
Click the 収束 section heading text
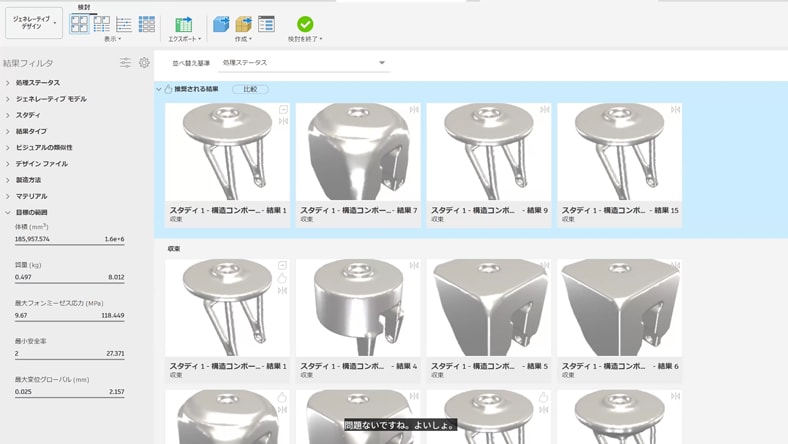[174, 248]
